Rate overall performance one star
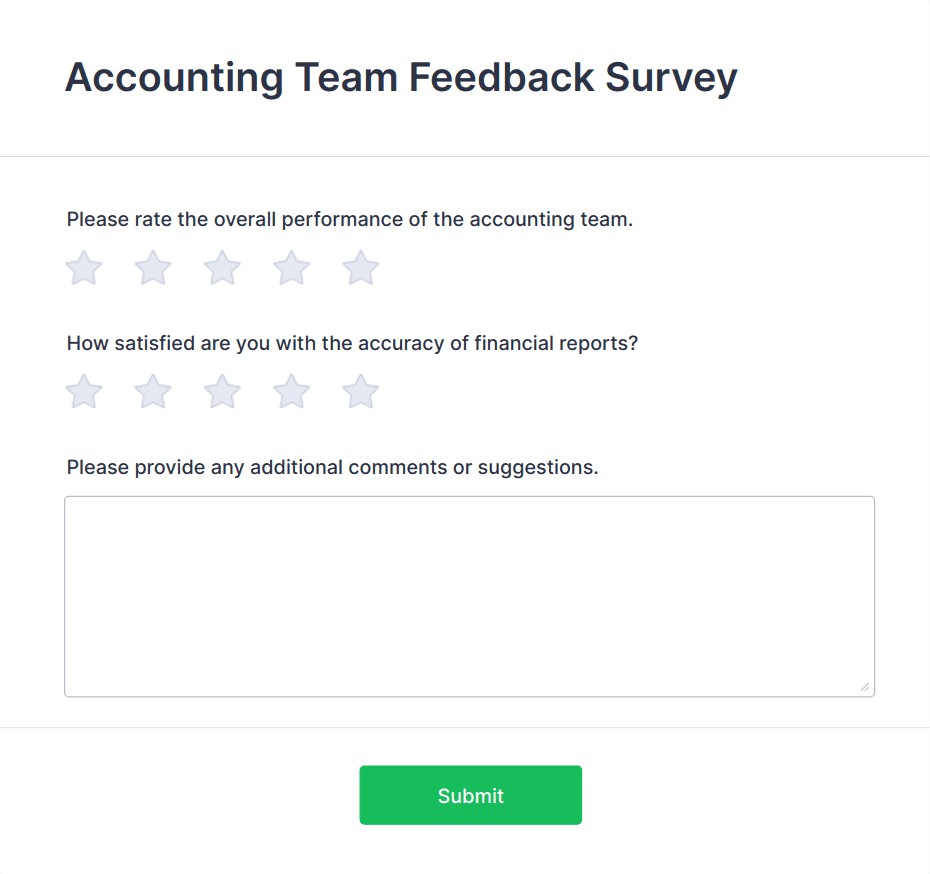The width and height of the screenshot is (930, 874). click(x=84, y=268)
